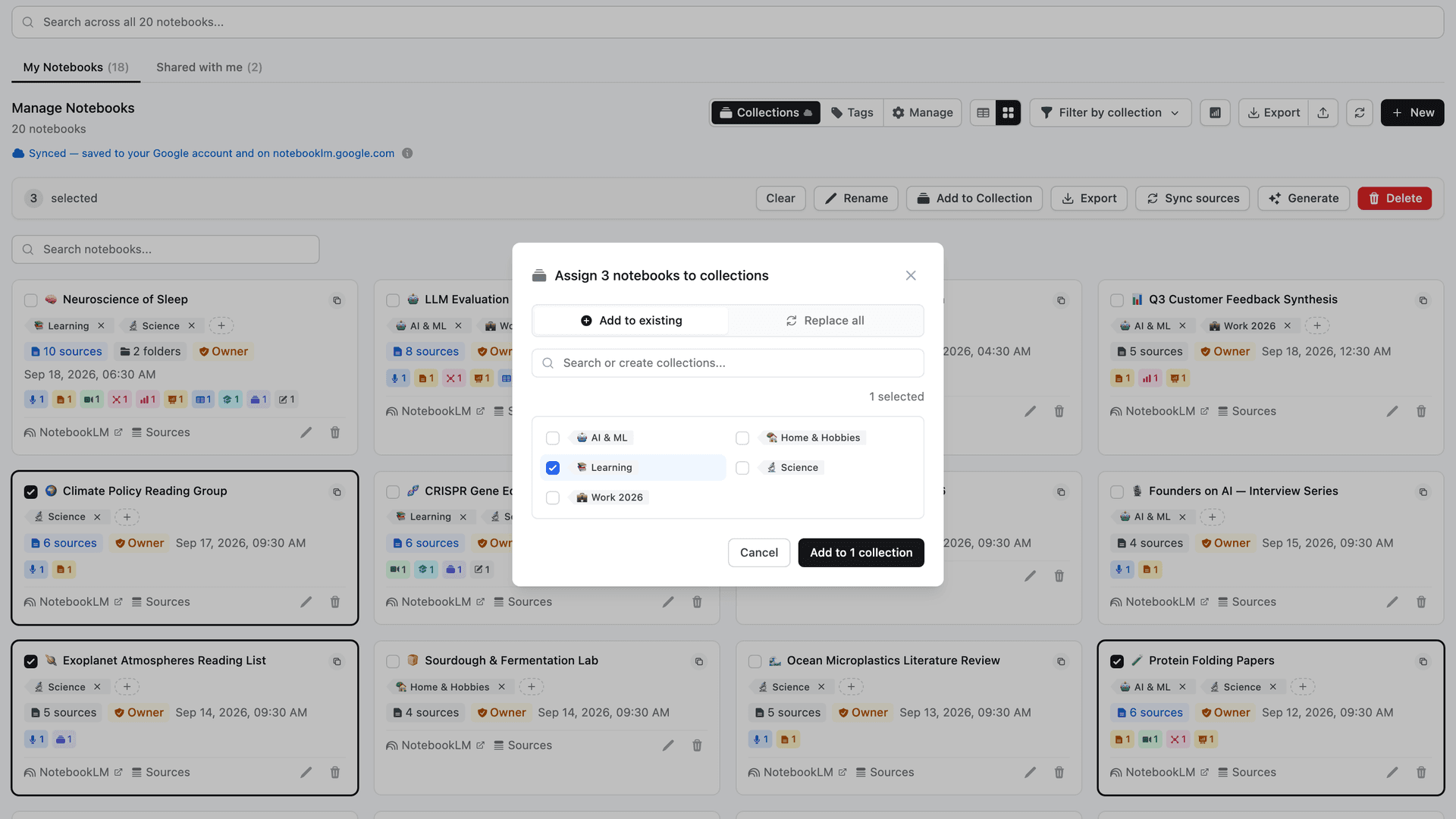The width and height of the screenshot is (1456, 819).
Task: Edit the Neuroscience of Sleep notebook
Action: (306, 432)
